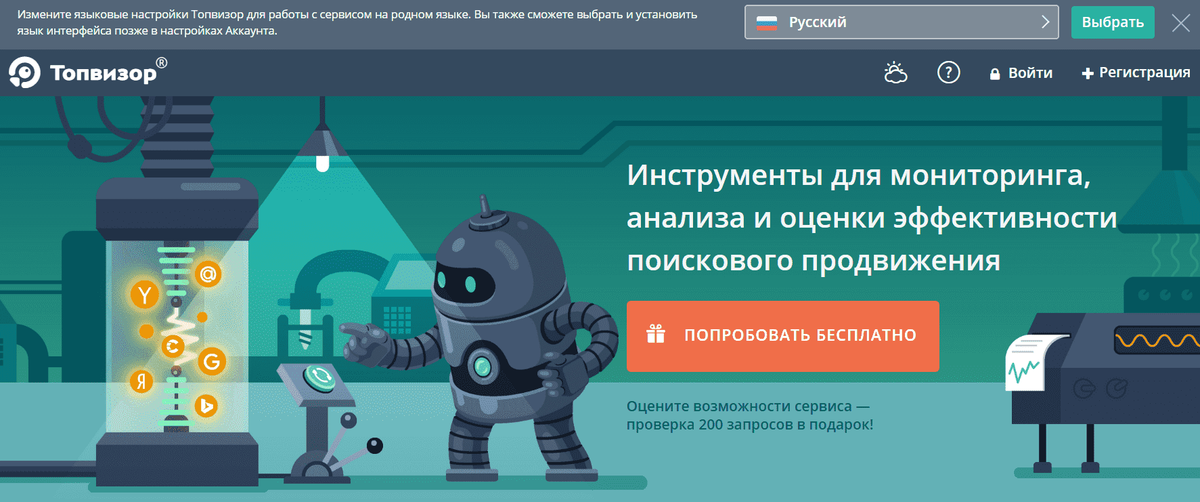Screen dimensions: 1200x502
Task: Click the Топвизор logo
Action: click(88, 72)
